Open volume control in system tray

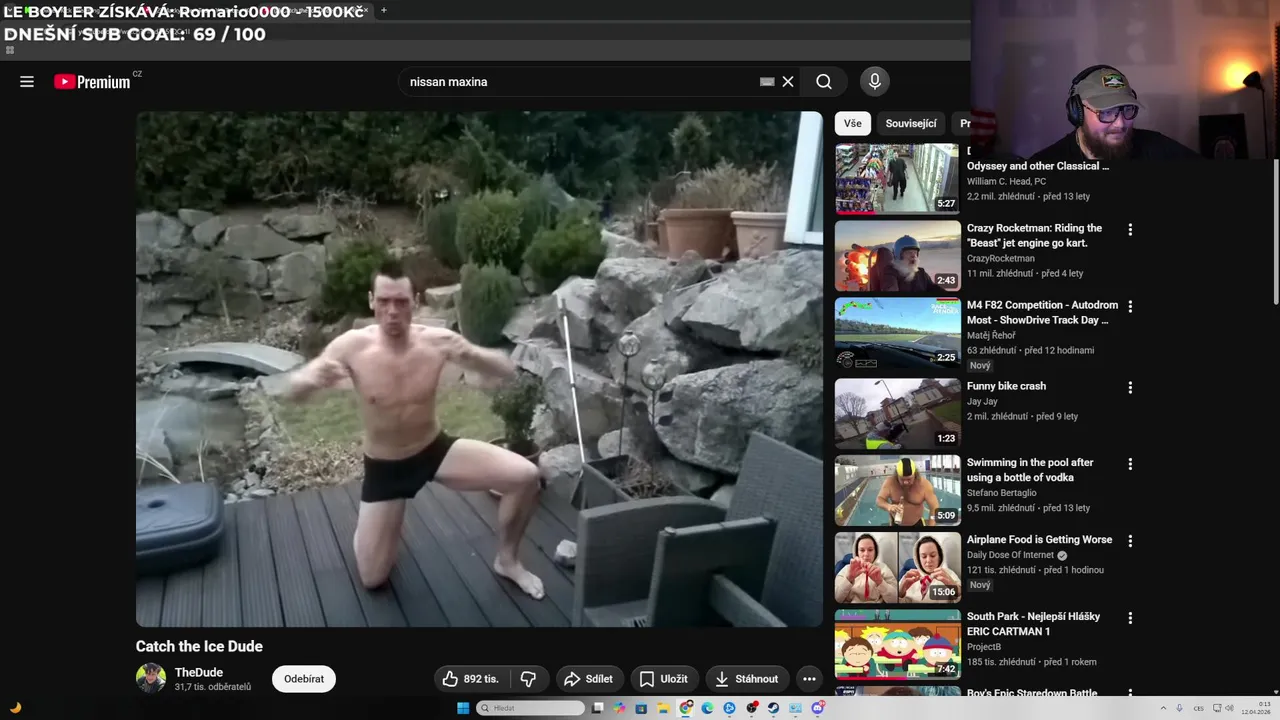[x=1229, y=708]
